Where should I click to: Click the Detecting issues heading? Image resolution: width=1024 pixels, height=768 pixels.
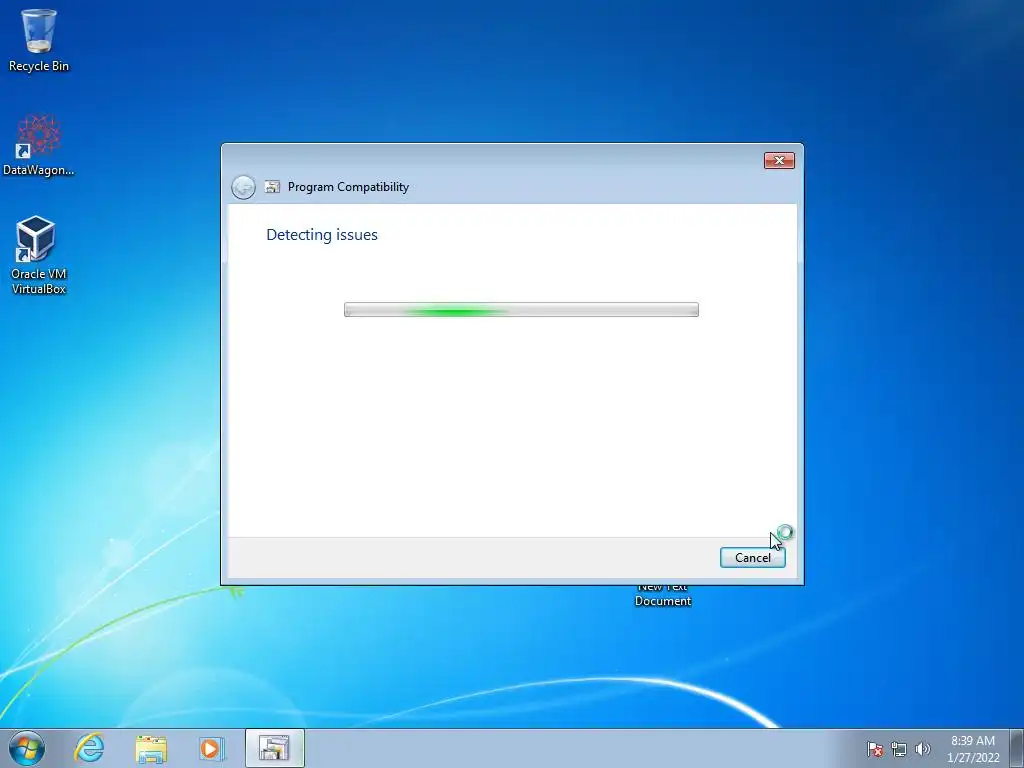click(322, 235)
